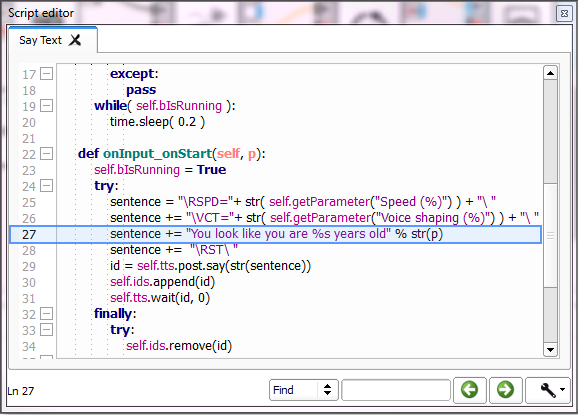Click scrollbar up arrow in editor
578x415 pixels.
tap(550, 73)
